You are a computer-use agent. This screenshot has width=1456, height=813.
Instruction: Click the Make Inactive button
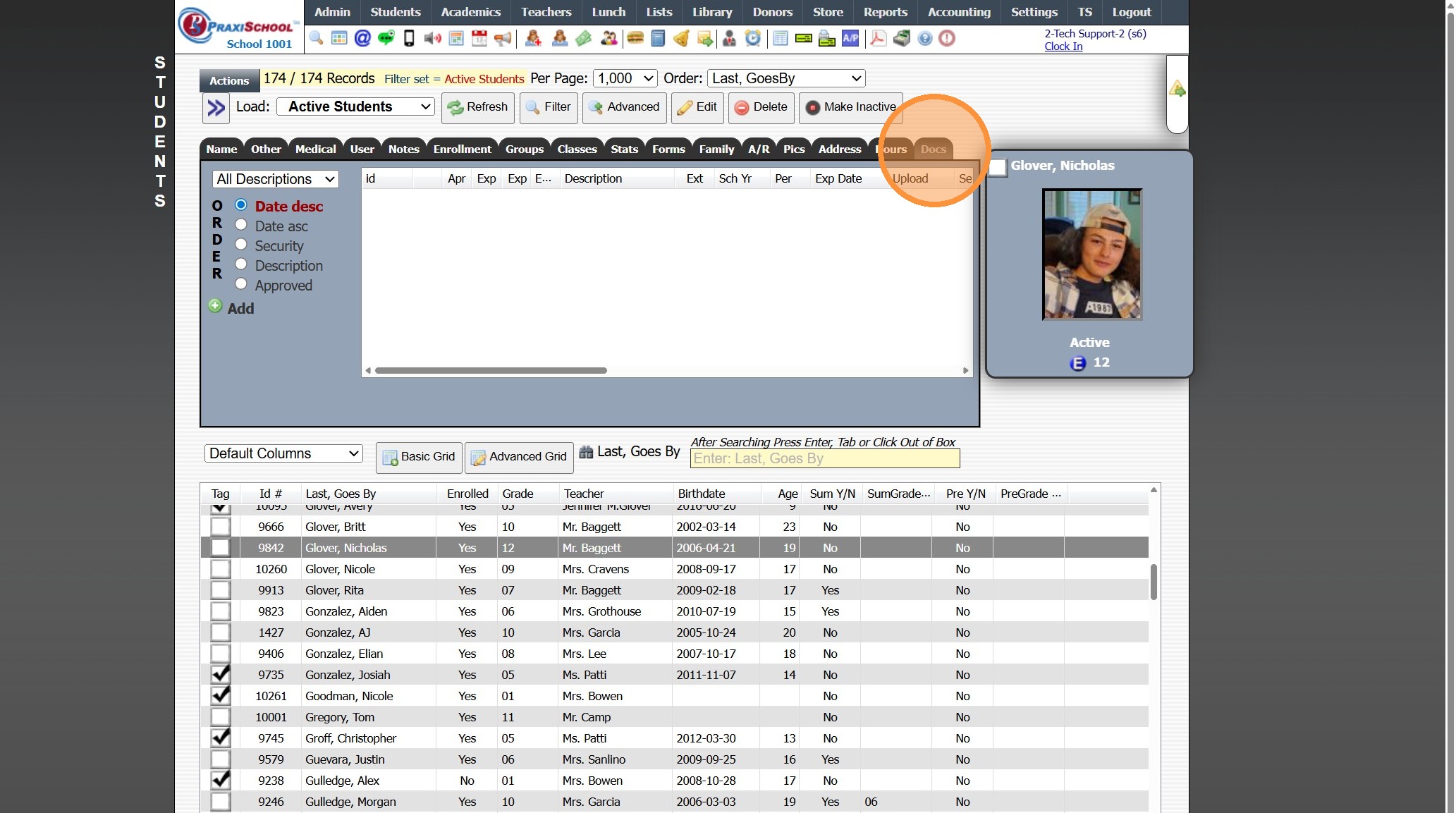pos(851,107)
